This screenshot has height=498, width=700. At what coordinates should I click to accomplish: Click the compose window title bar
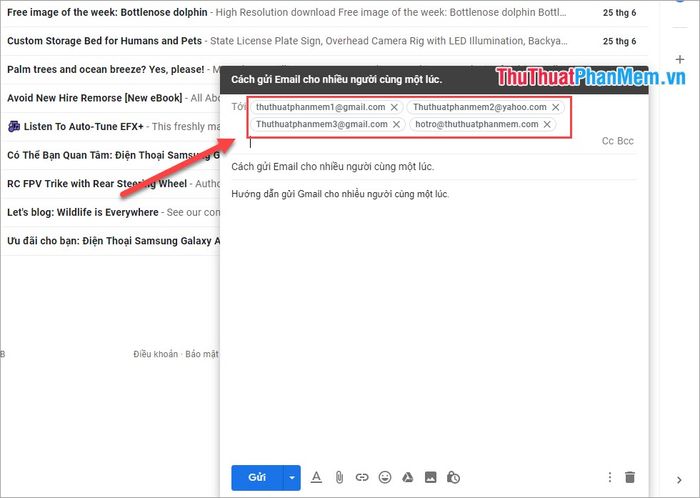tap(434, 80)
